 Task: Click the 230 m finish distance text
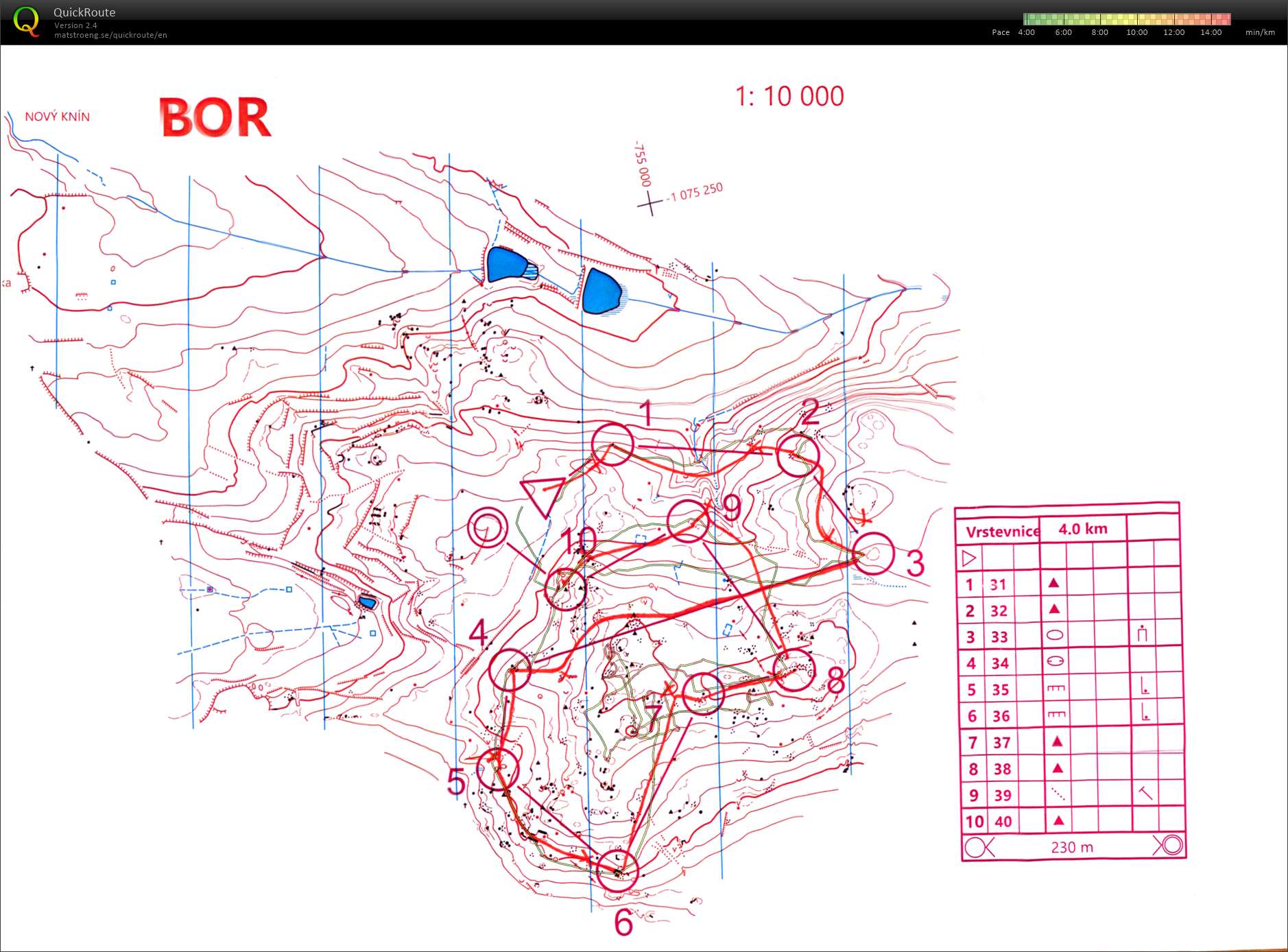pyautogui.click(x=1072, y=847)
